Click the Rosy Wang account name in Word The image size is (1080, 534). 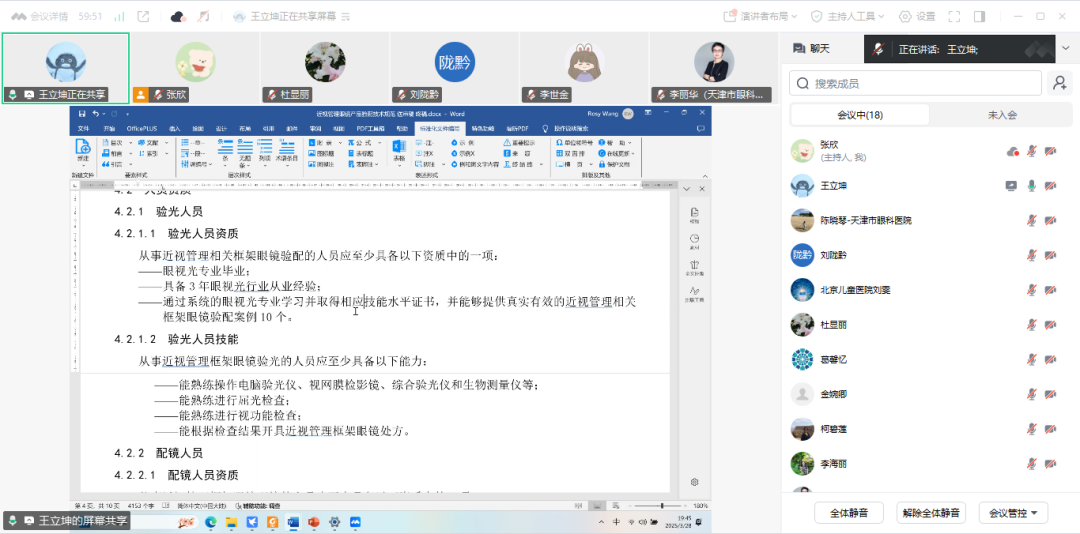pyautogui.click(x=603, y=113)
